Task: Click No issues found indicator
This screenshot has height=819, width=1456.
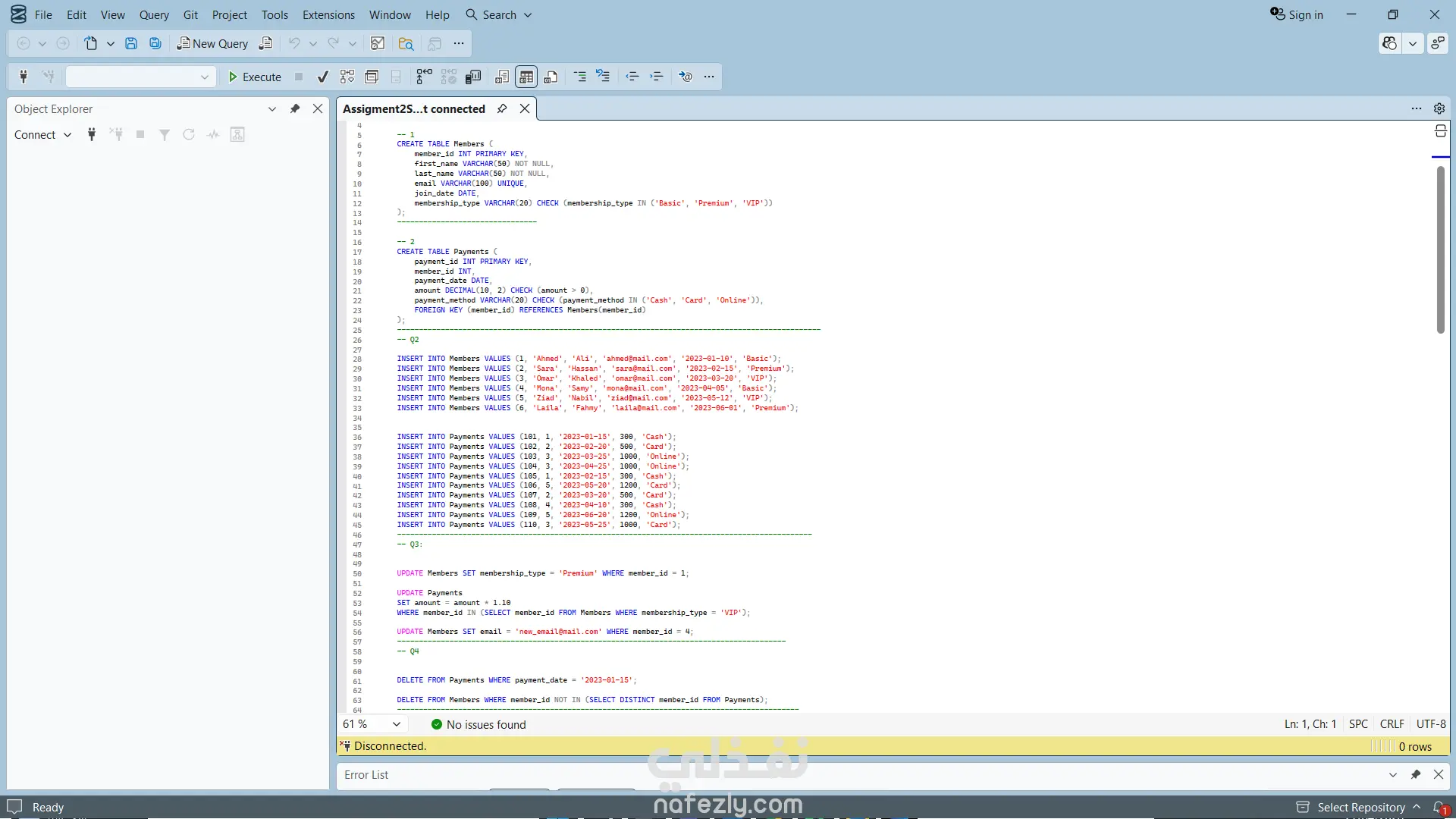Action: tap(479, 724)
